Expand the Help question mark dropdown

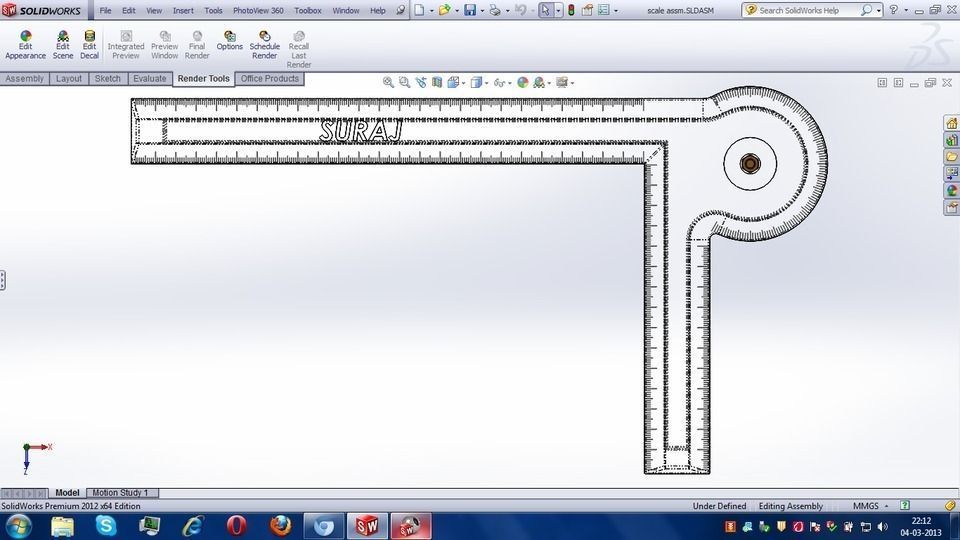[906, 10]
